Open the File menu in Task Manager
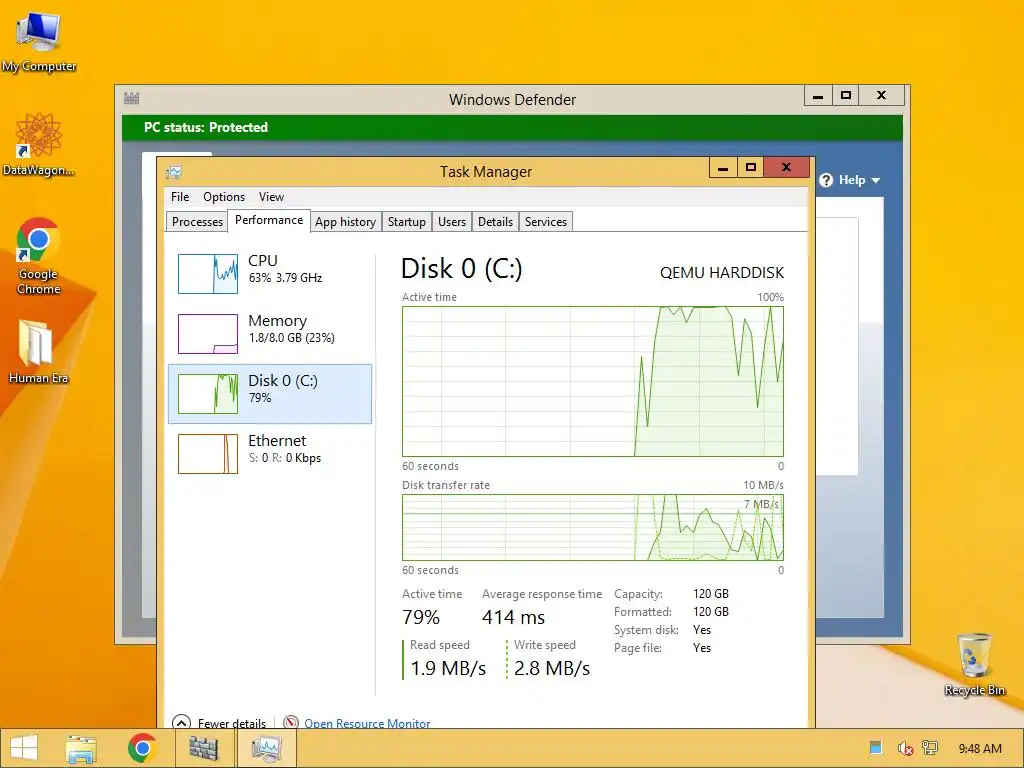This screenshot has width=1024, height=768. point(180,197)
